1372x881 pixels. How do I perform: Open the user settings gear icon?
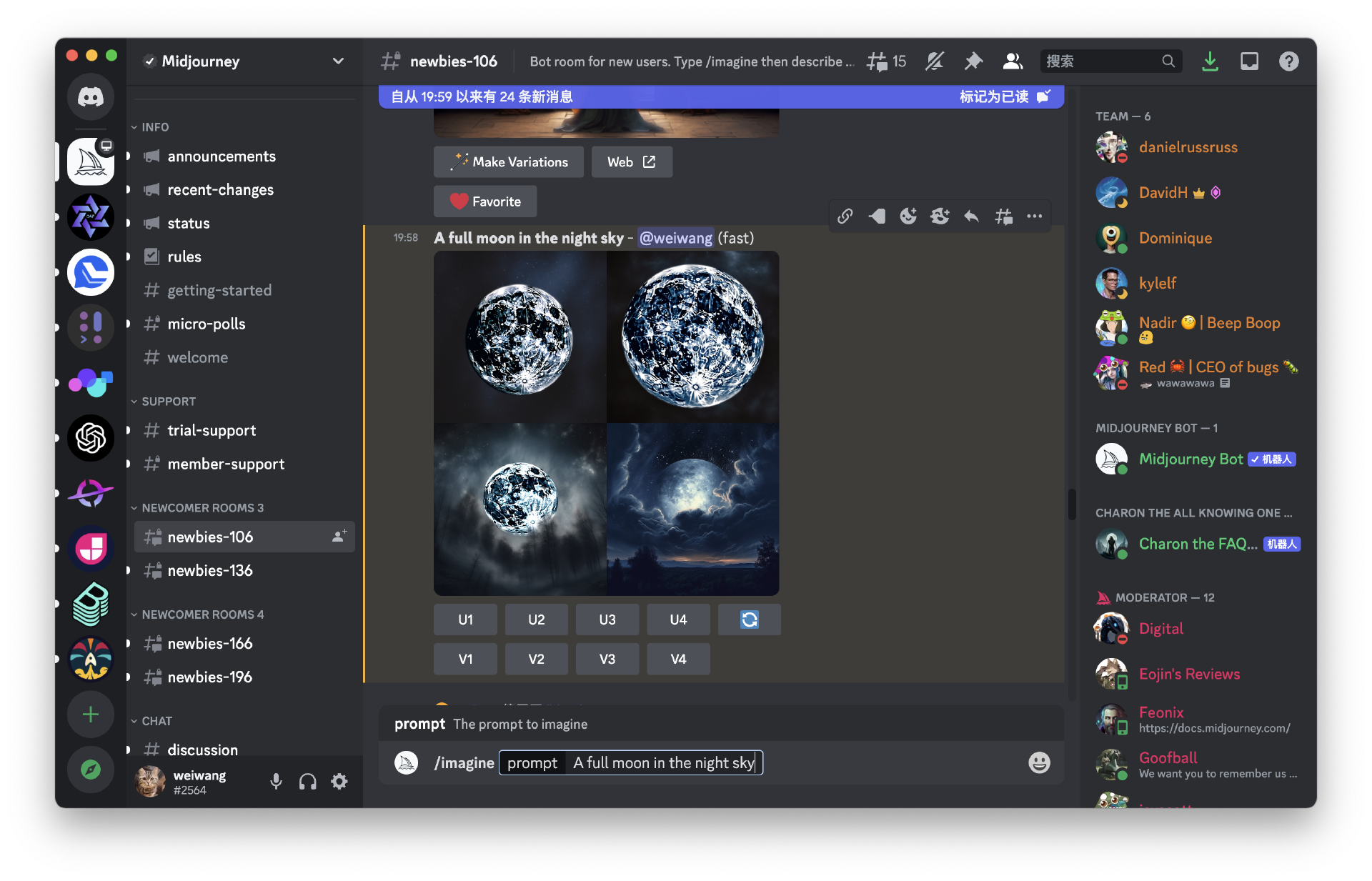[339, 782]
